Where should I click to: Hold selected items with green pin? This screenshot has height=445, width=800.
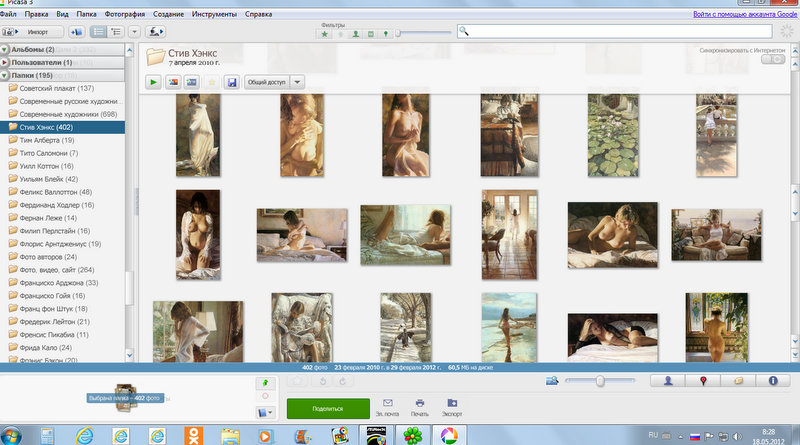click(265, 383)
